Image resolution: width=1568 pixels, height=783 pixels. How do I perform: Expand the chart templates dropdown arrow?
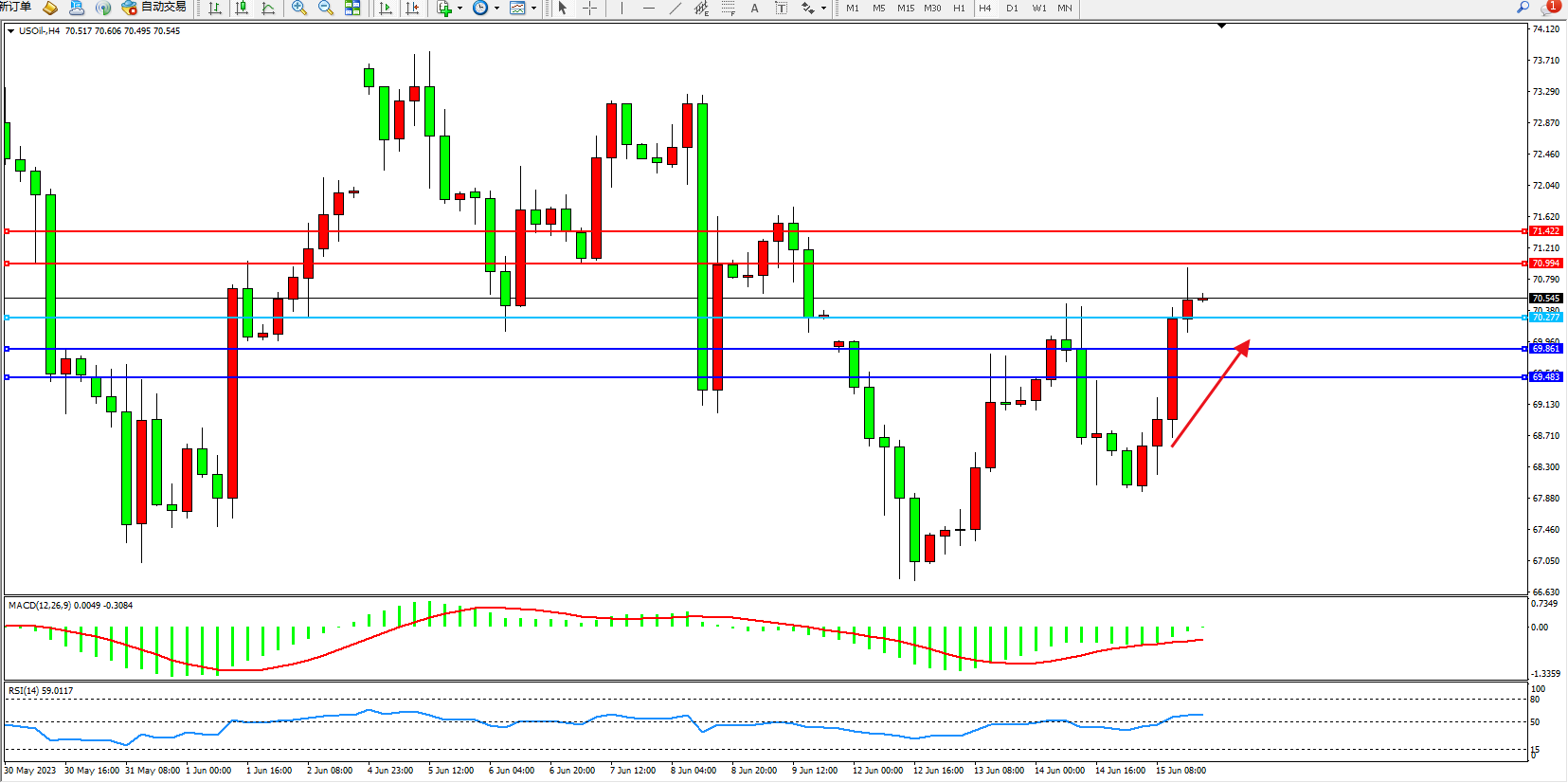pyautogui.click(x=533, y=8)
